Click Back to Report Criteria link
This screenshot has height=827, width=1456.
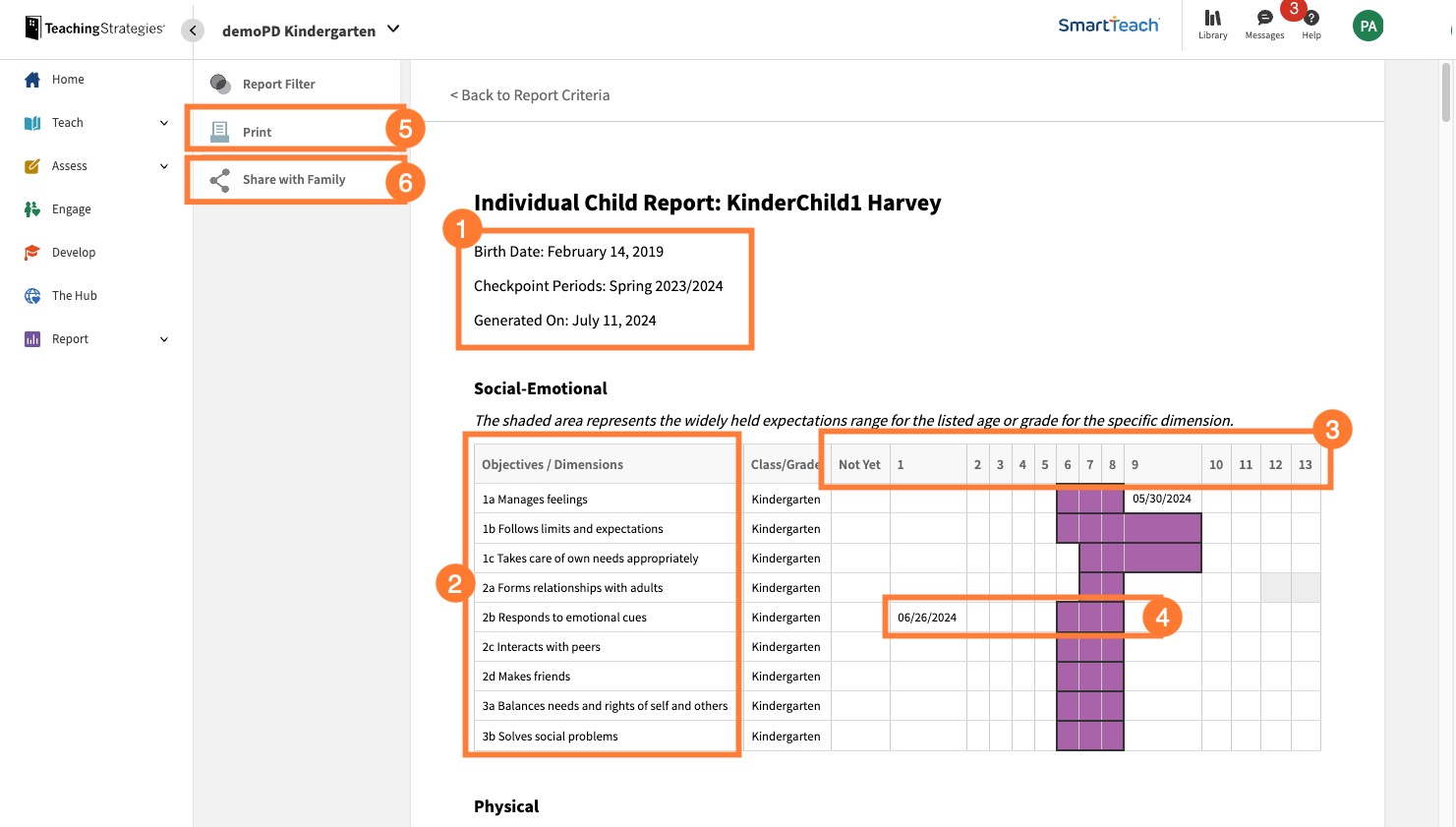[529, 94]
